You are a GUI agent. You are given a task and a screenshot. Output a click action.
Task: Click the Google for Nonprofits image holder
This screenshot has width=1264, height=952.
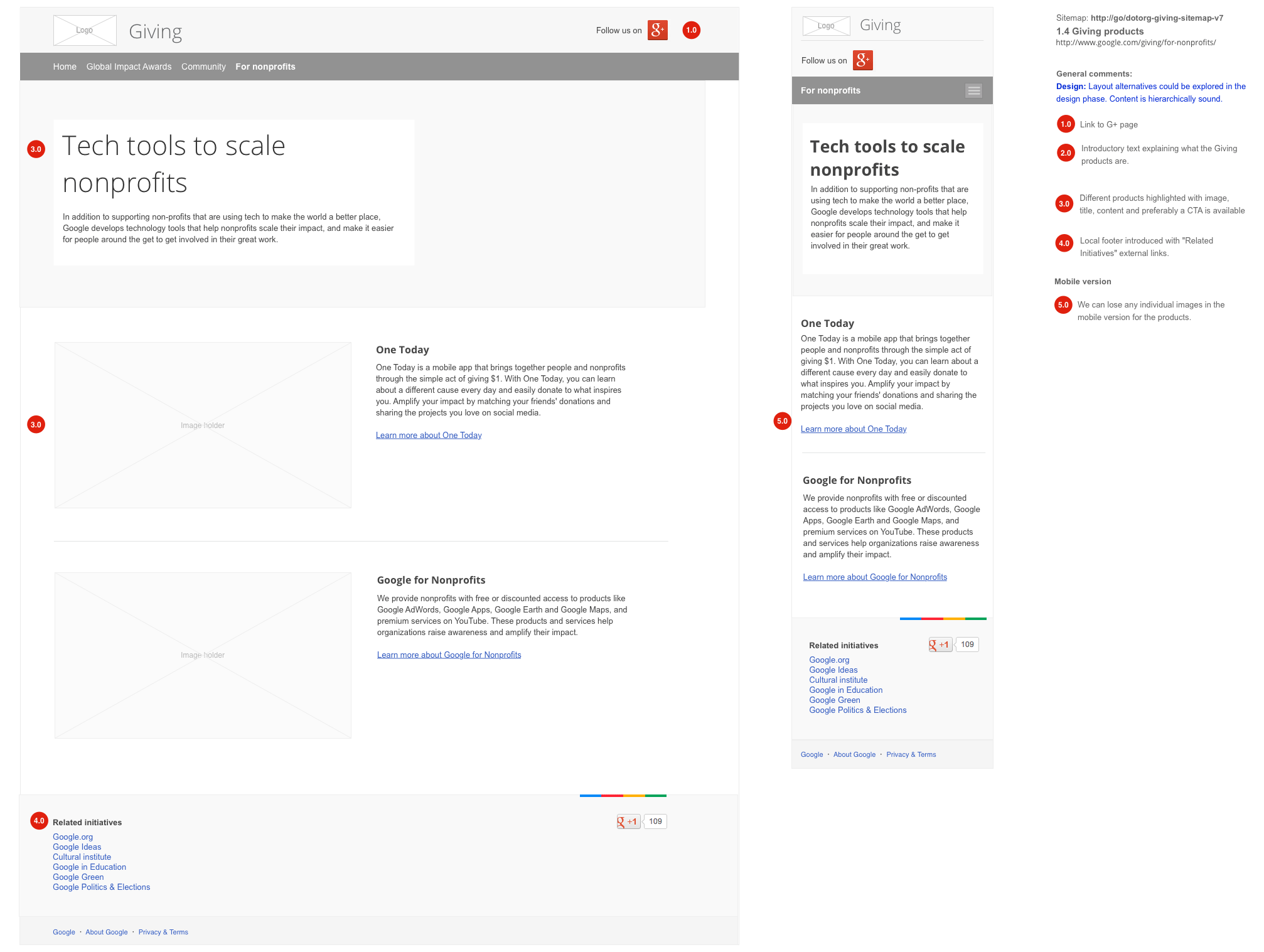(203, 655)
